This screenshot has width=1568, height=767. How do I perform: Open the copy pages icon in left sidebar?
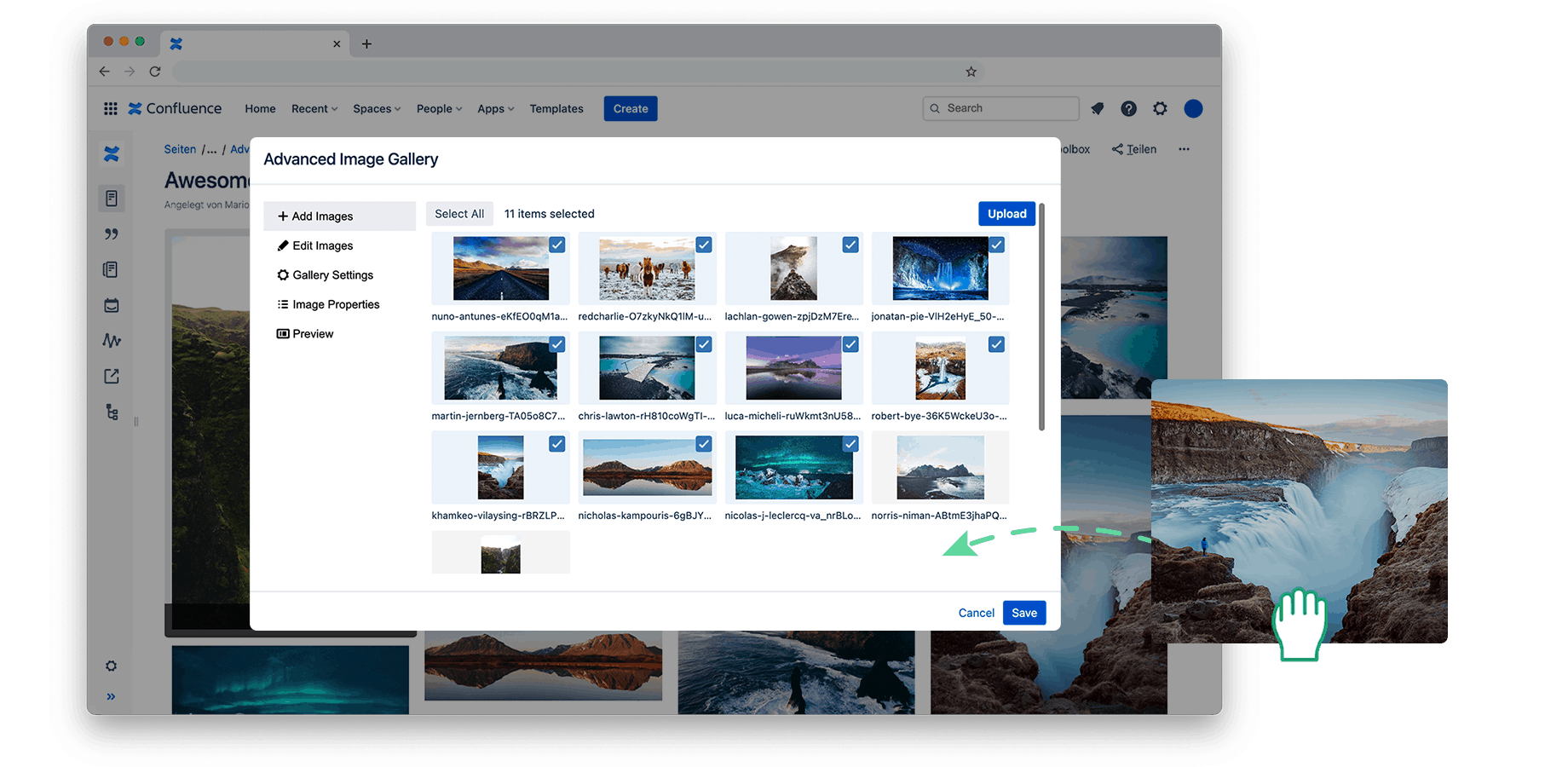[x=111, y=269]
